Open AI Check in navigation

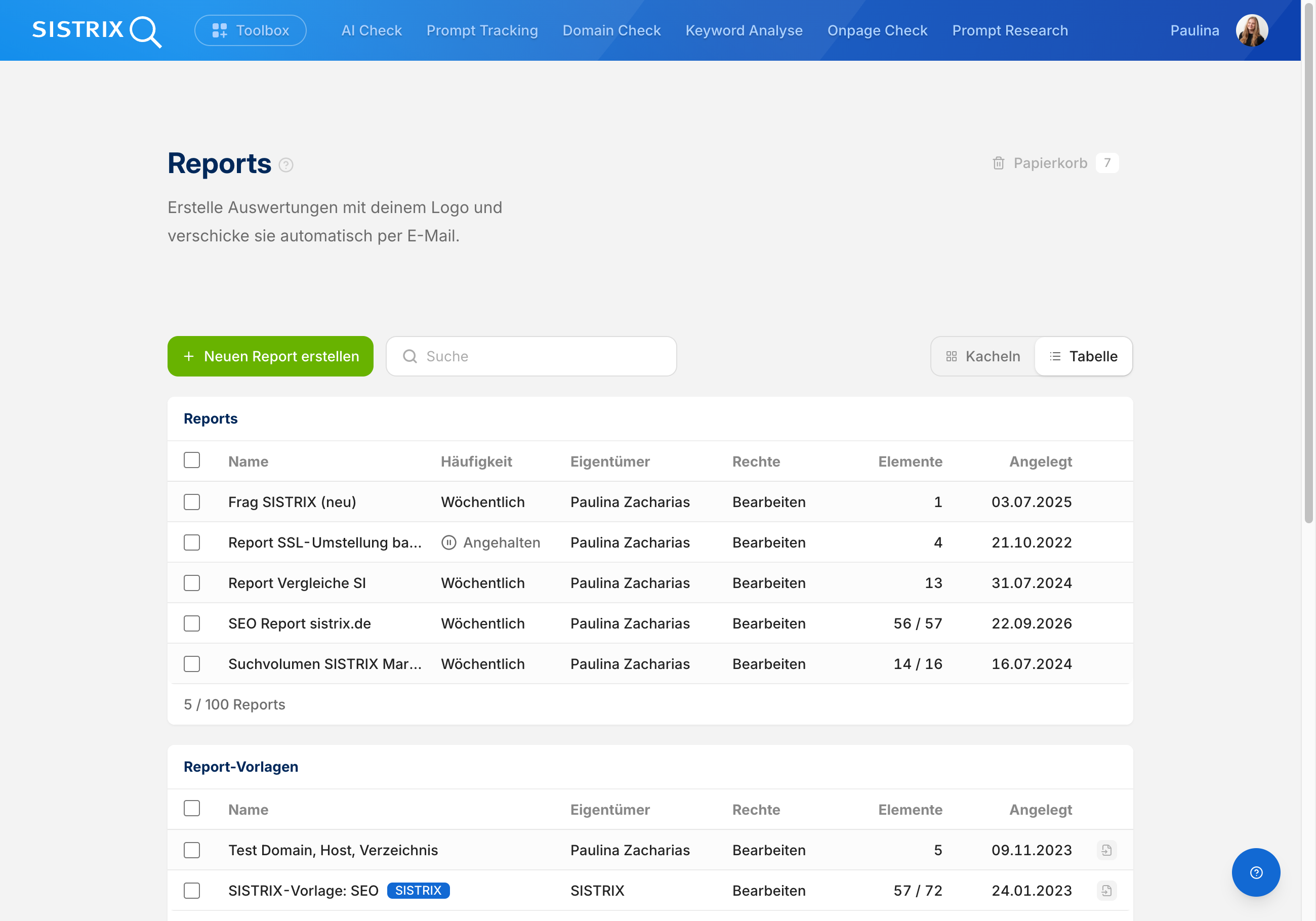372,30
